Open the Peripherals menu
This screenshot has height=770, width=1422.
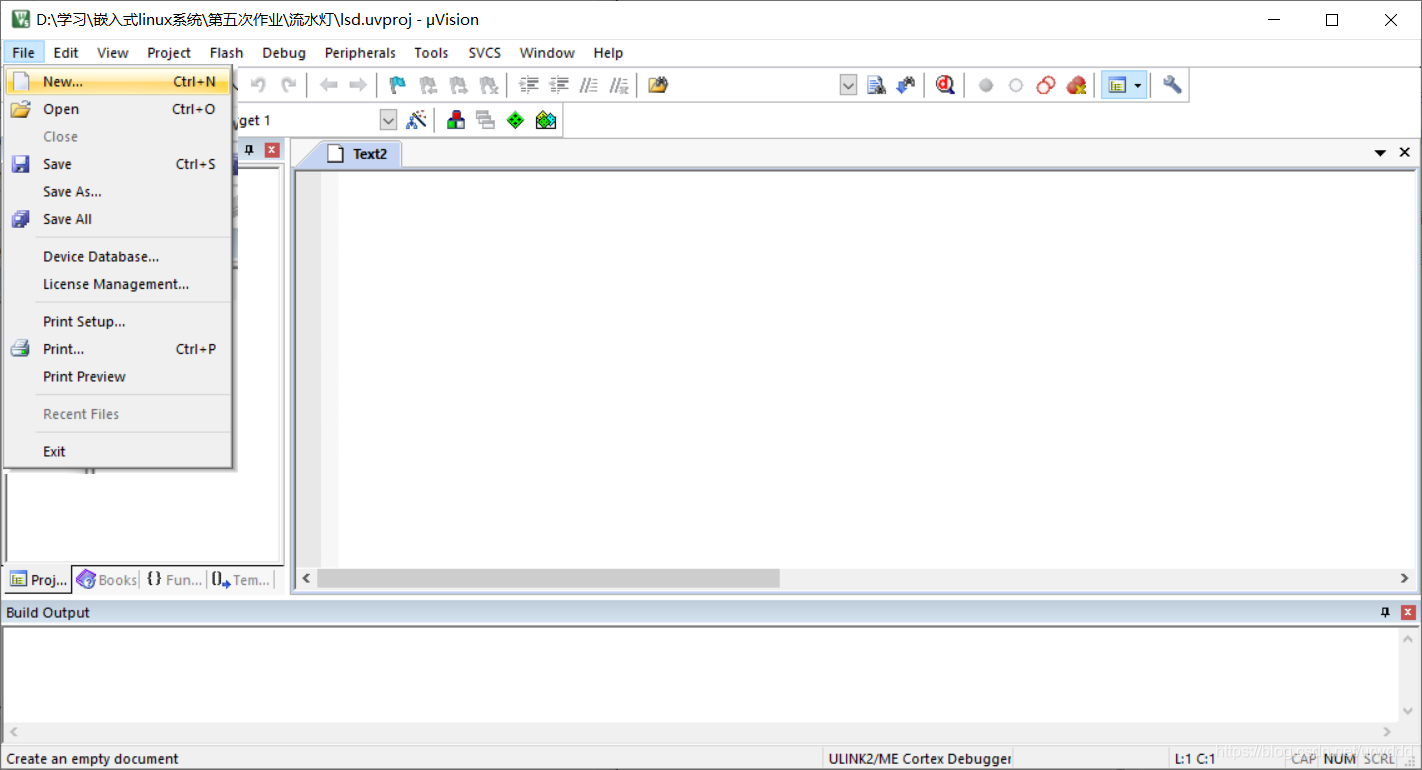click(x=360, y=53)
